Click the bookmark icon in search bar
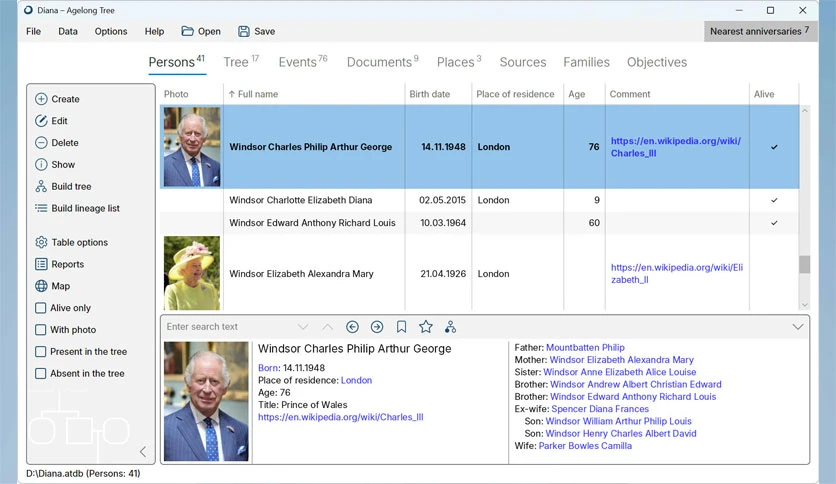Screen dimensions: 836x484 [401, 327]
